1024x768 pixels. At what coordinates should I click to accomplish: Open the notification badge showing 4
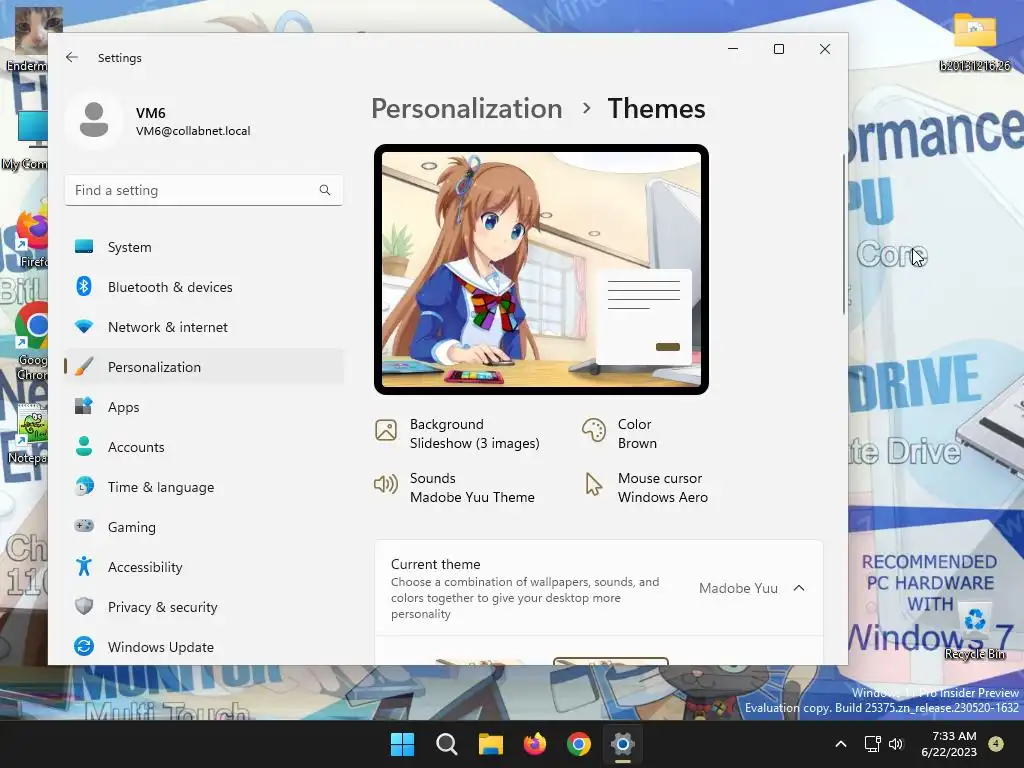(x=996, y=744)
